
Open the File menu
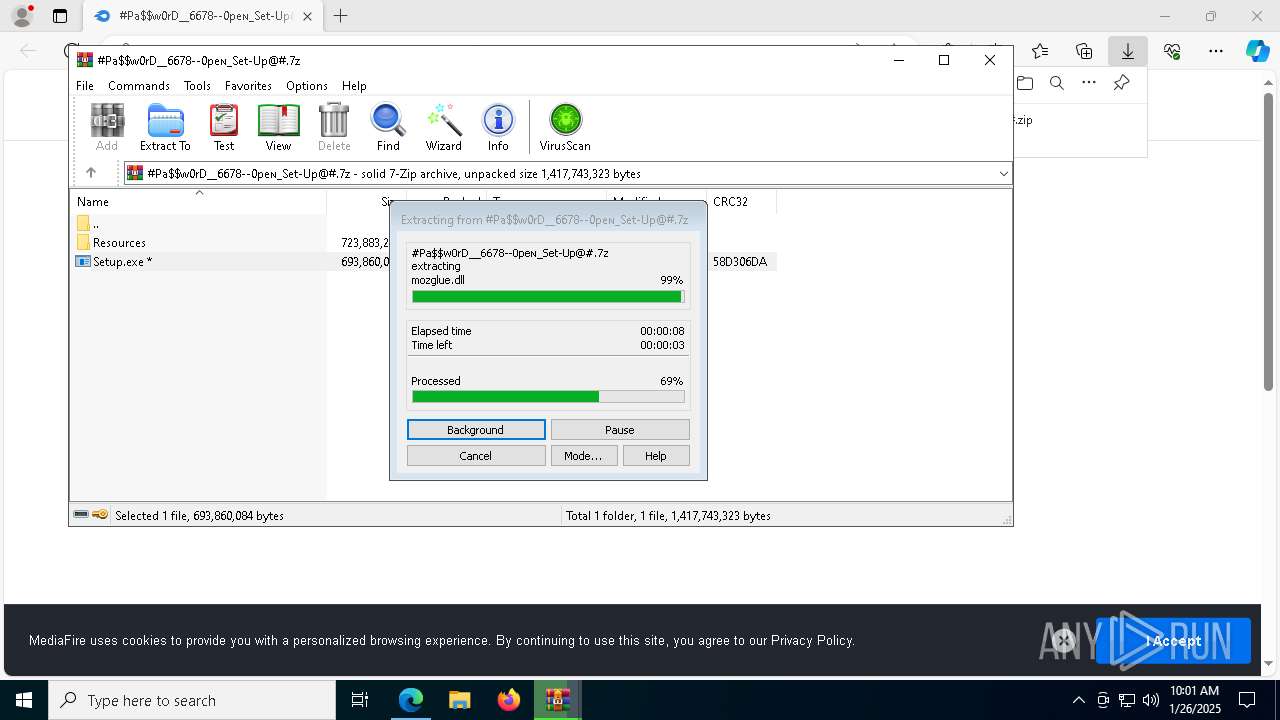tap(85, 86)
